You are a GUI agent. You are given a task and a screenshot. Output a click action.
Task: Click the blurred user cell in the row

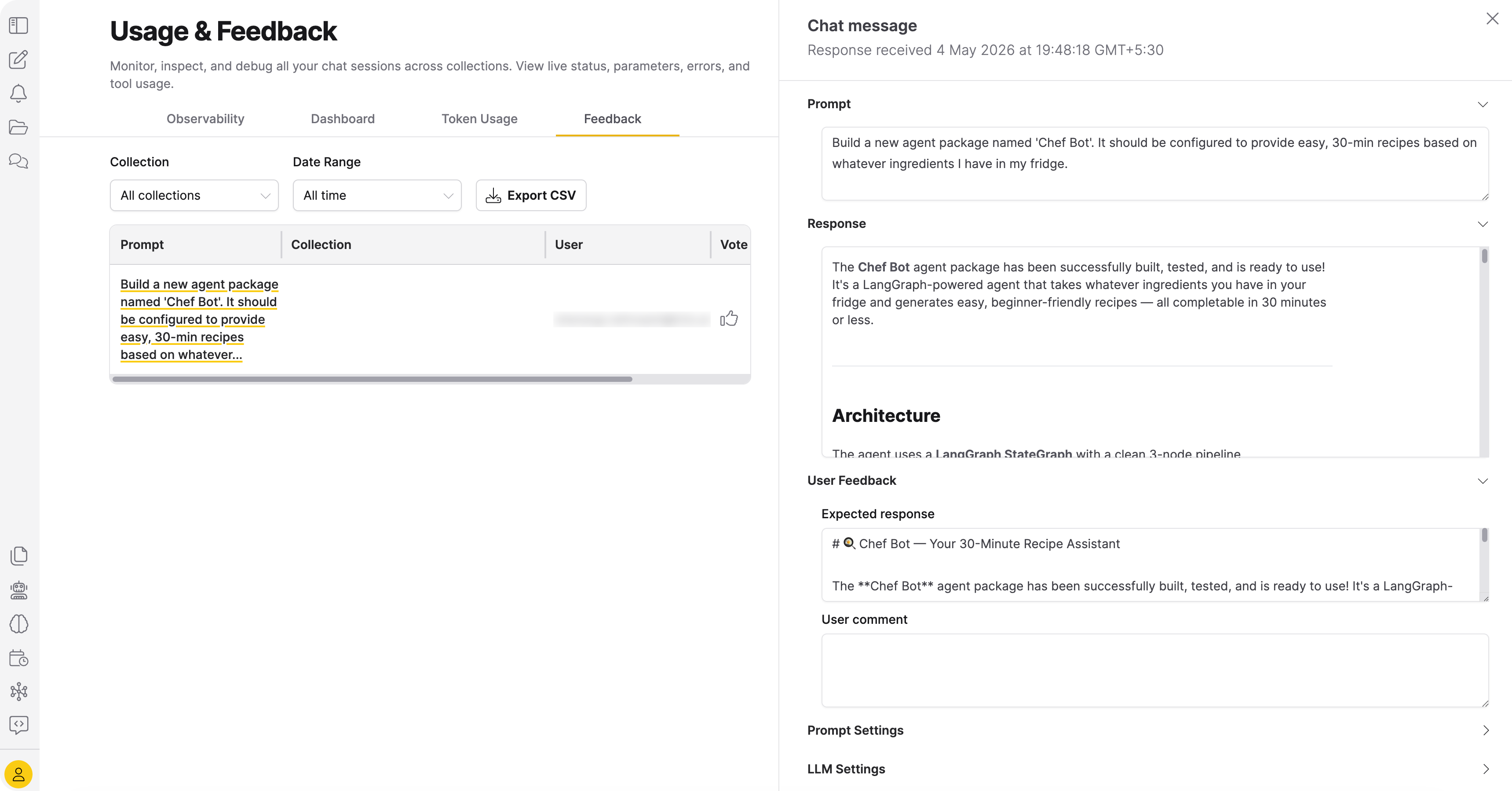click(631, 319)
